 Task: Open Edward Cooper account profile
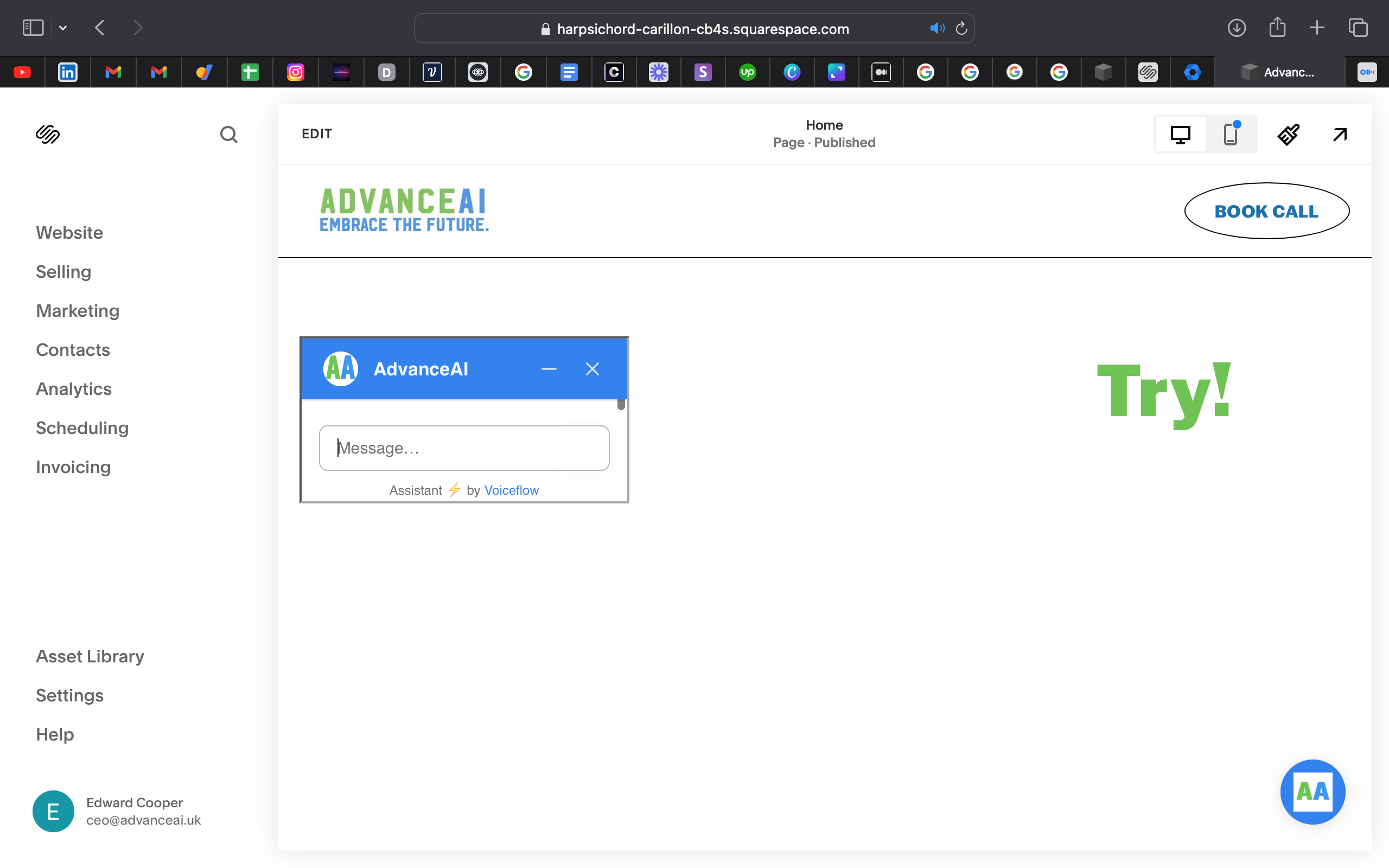point(117,811)
